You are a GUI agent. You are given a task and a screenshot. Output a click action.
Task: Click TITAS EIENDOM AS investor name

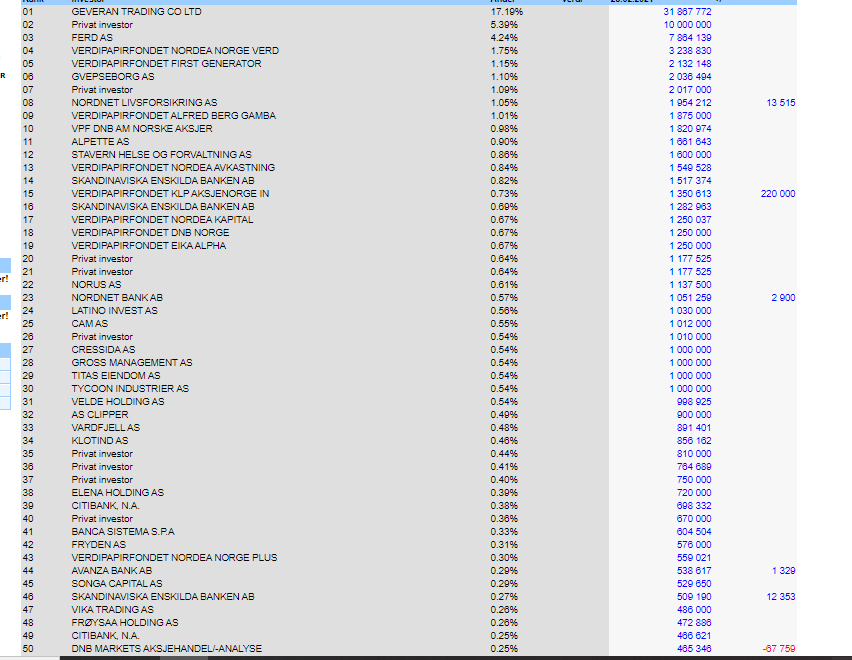click(116, 376)
